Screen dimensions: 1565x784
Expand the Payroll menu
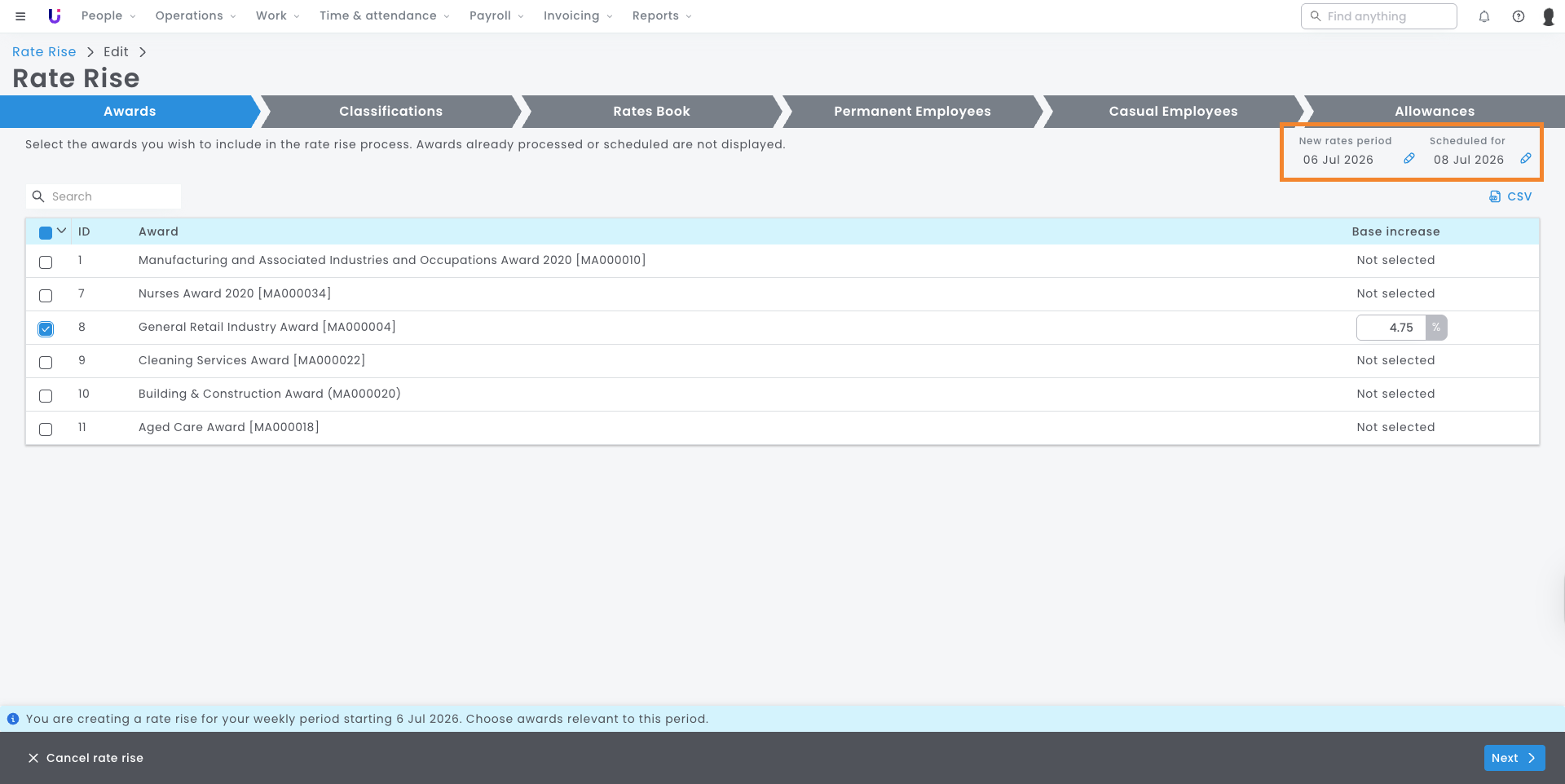(x=496, y=16)
